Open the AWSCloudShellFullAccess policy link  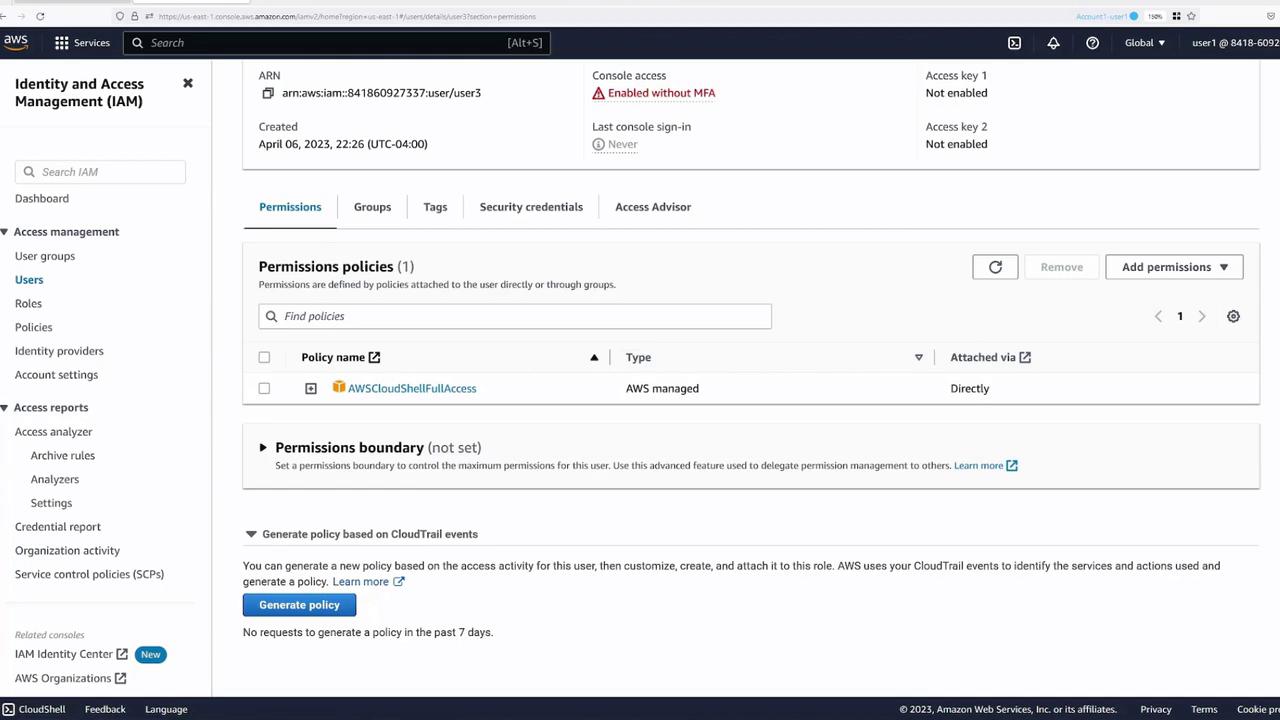(x=412, y=388)
